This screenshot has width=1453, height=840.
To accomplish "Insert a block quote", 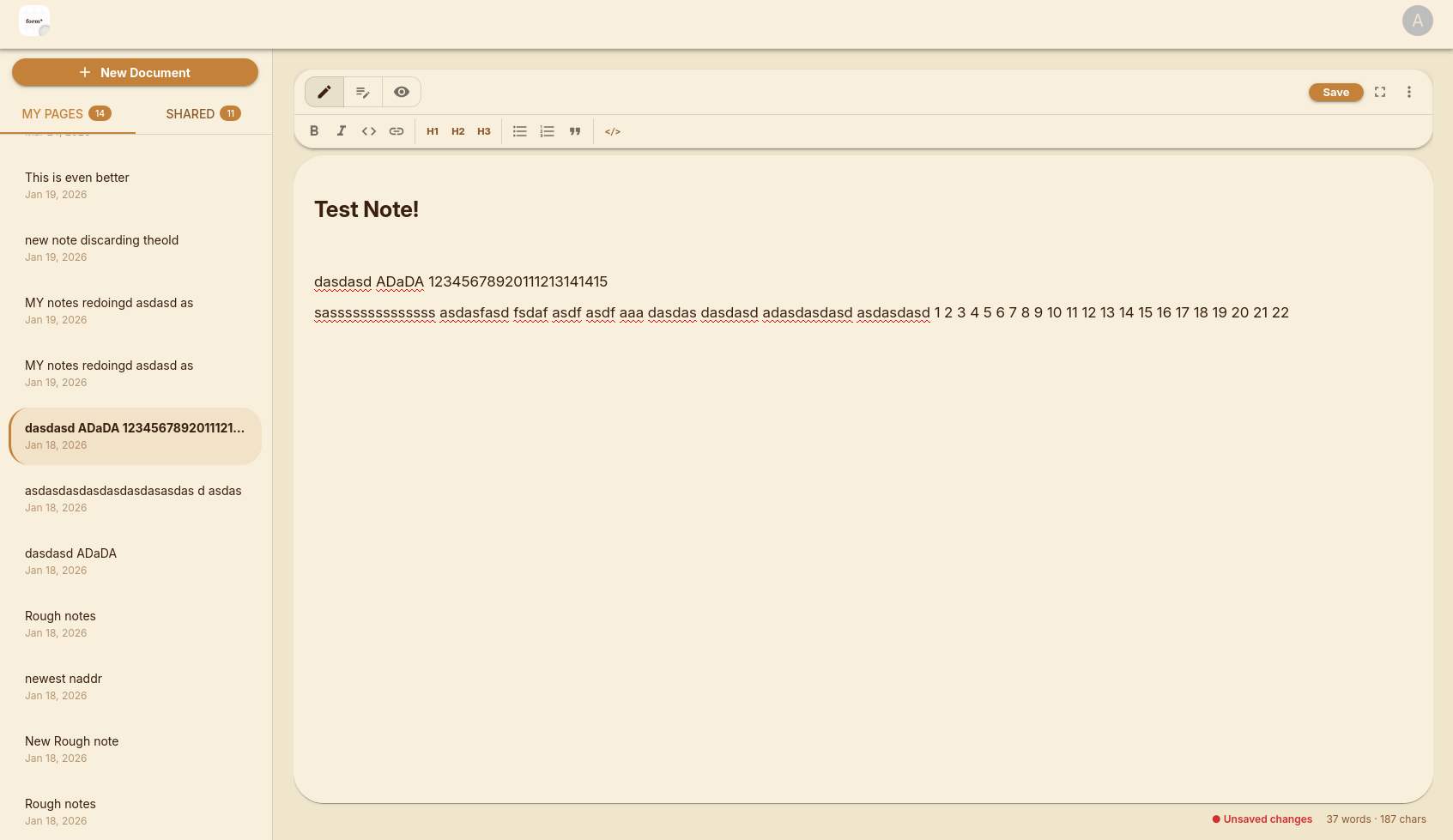I will click(x=575, y=131).
